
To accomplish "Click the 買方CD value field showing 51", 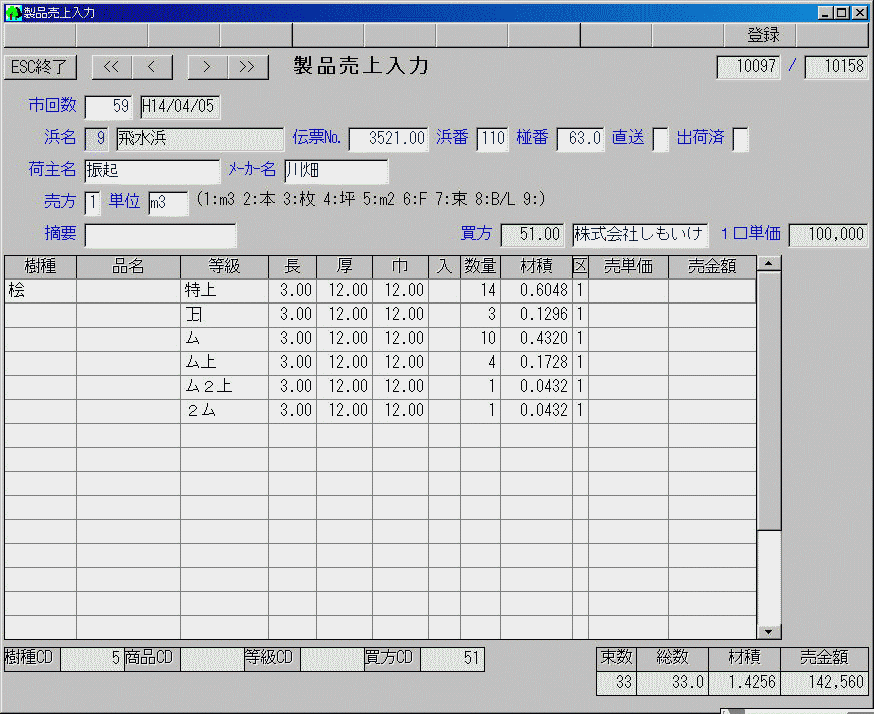I will 452,659.
